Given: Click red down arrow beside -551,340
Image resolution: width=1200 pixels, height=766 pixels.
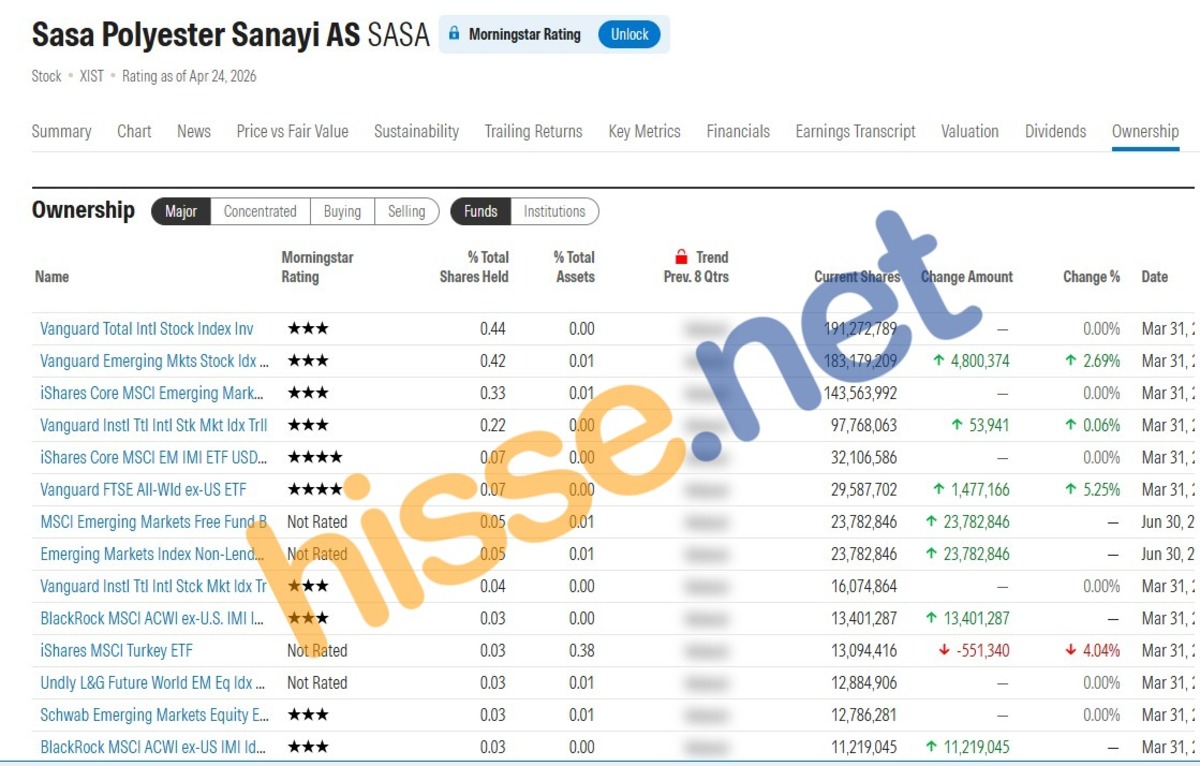Looking at the screenshot, I should (x=944, y=650).
